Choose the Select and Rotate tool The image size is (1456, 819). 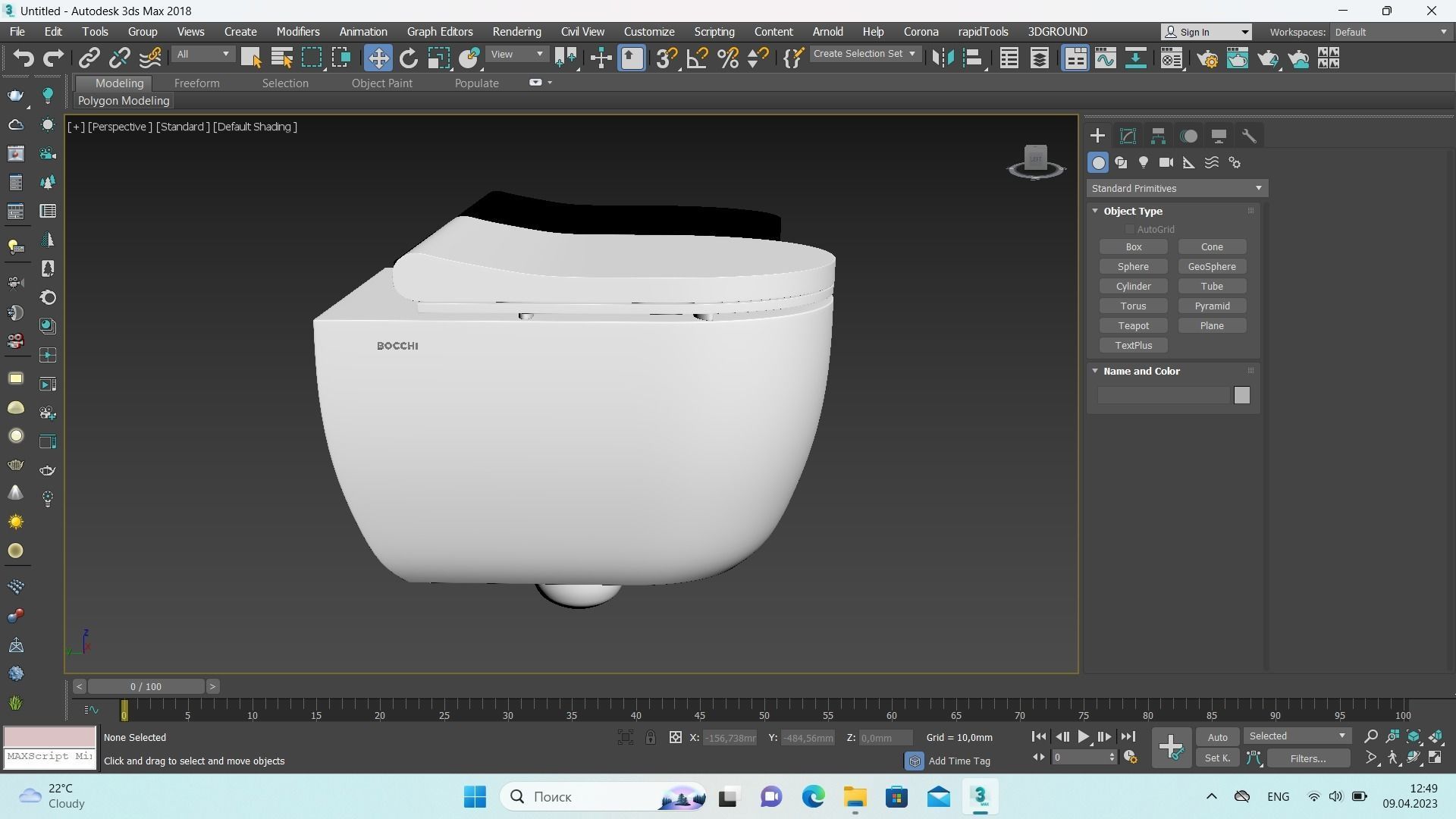click(409, 58)
